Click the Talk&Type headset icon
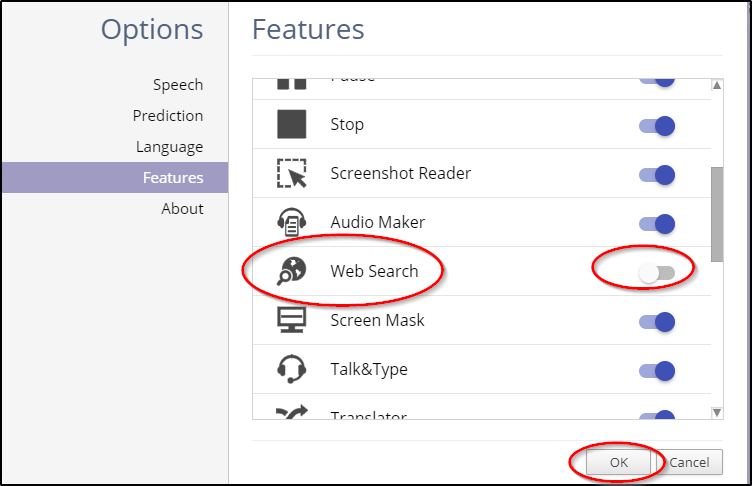The width and height of the screenshot is (752, 486). coord(291,369)
